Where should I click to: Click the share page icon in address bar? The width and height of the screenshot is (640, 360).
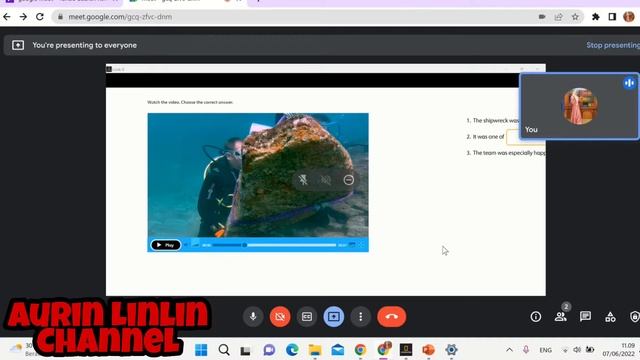[558, 17]
